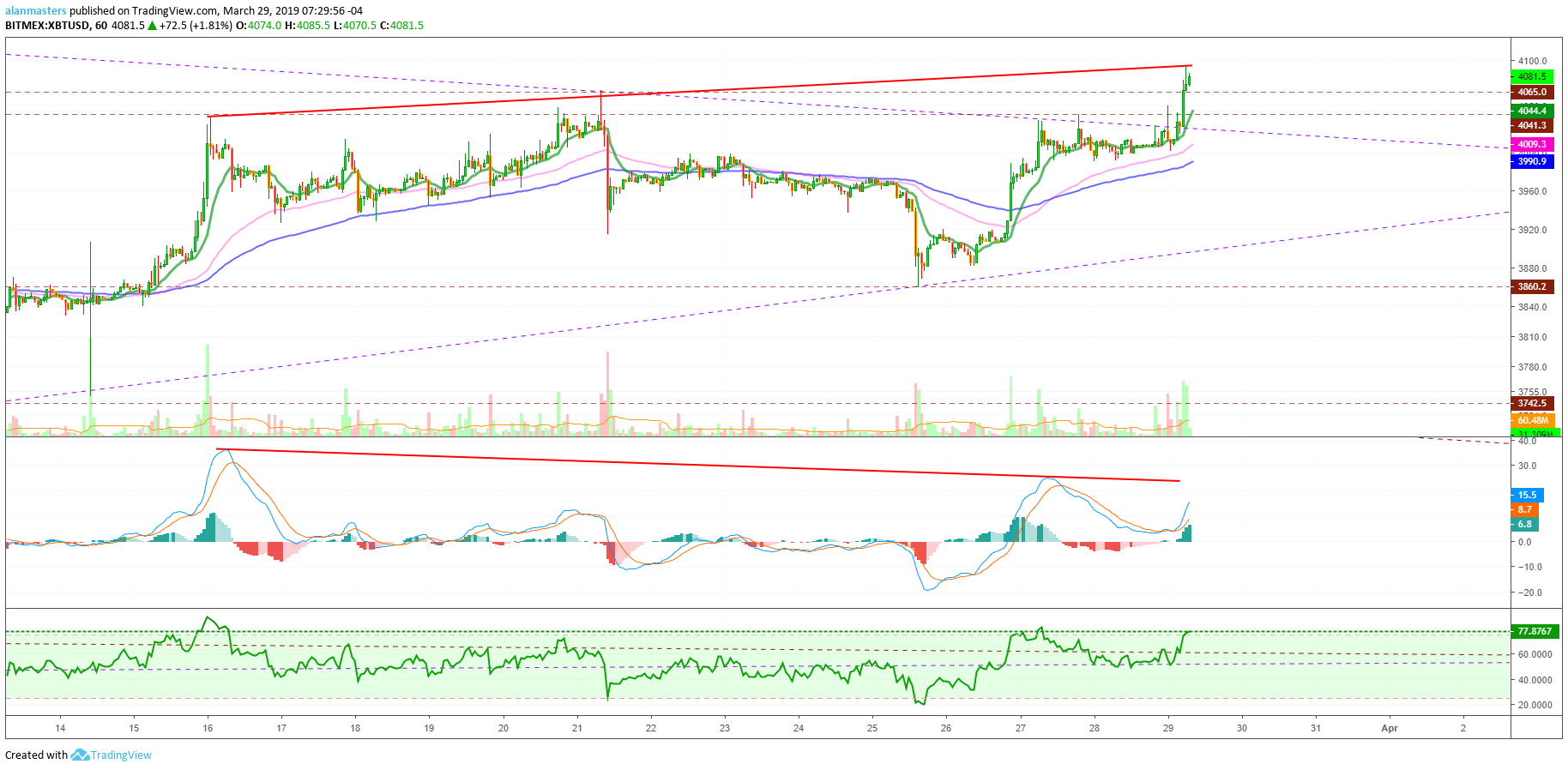Image resolution: width=1568 pixels, height=770 pixels.
Task: Click the teal histogram value label 6.8
Action: [x=1524, y=524]
